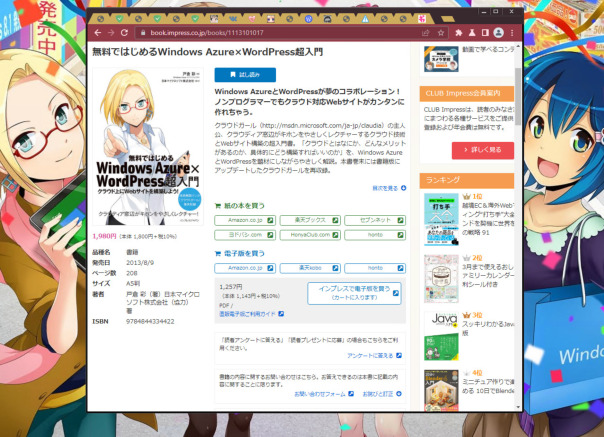
Task: Open the 動画で学べる banner thumbnail
Action: (x=441, y=59)
